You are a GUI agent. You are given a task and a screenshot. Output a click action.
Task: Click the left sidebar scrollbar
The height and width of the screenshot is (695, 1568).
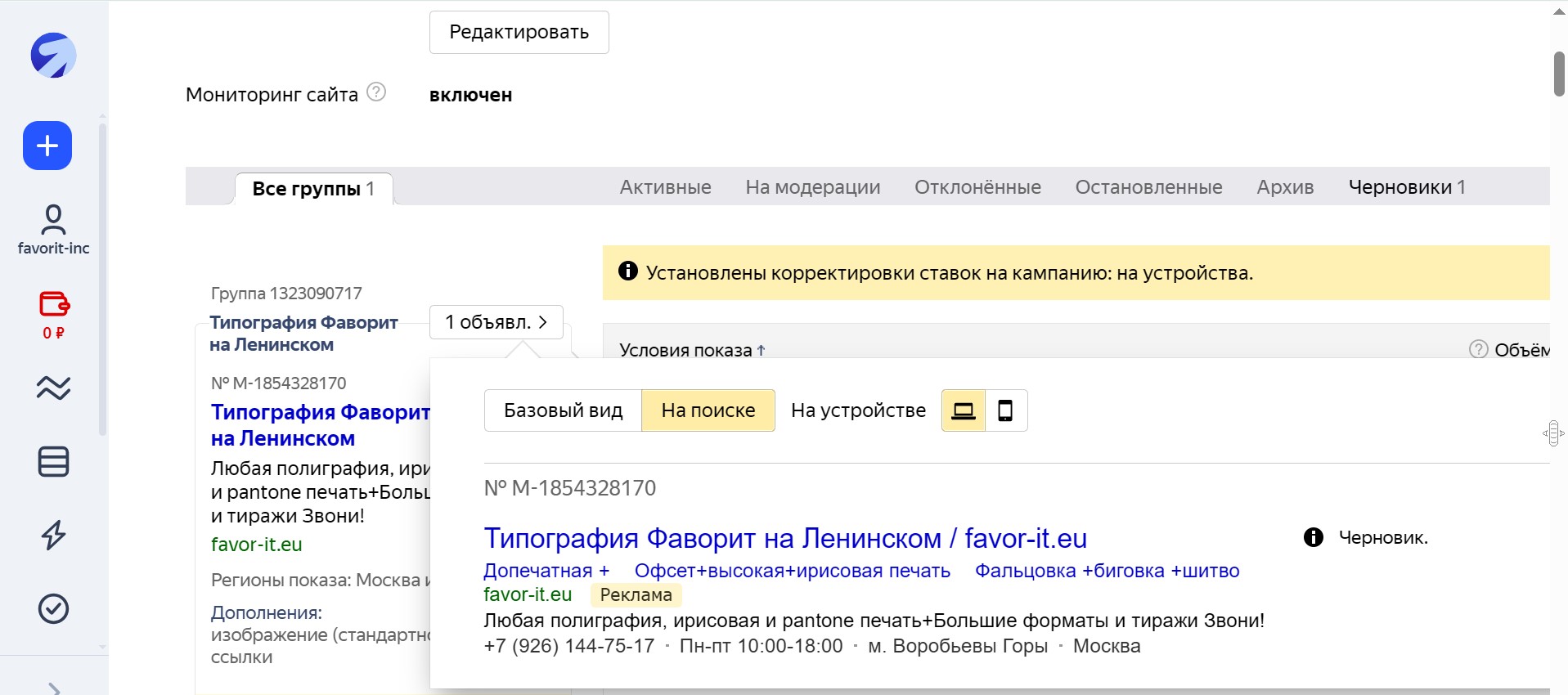point(102,278)
